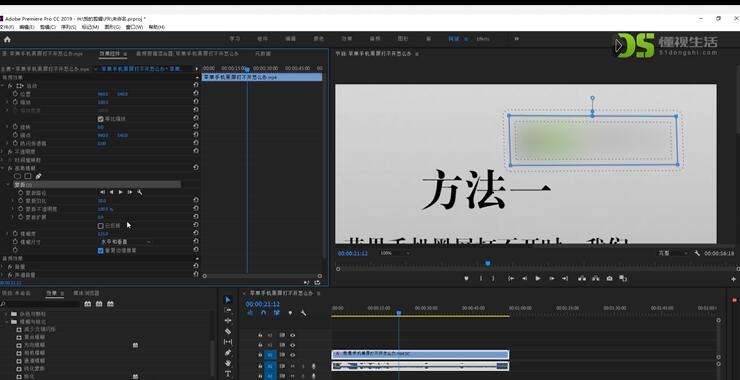Click timeline playhead at 00:00:21:12

pyautogui.click(x=399, y=312)
